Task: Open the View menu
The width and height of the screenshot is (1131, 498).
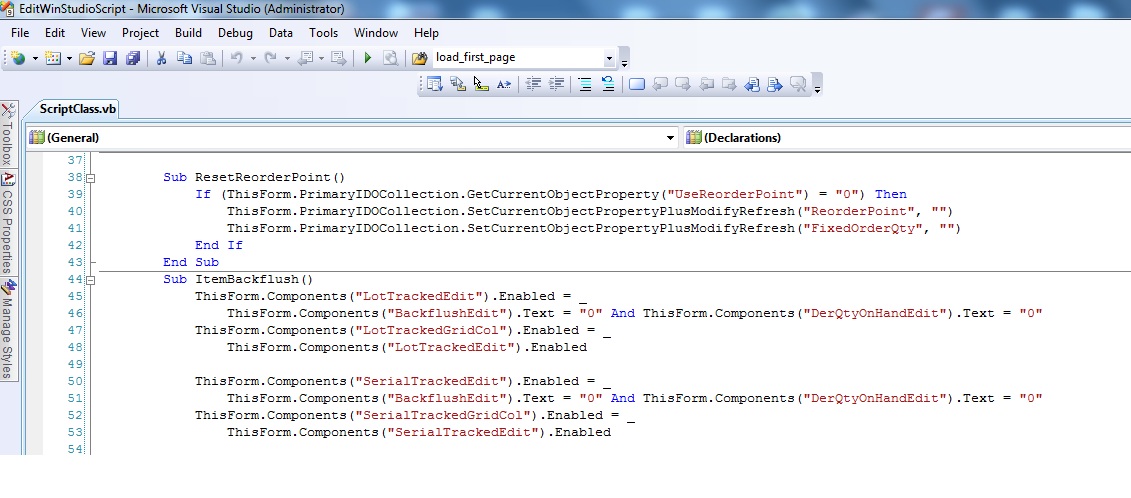Action: 93,32
